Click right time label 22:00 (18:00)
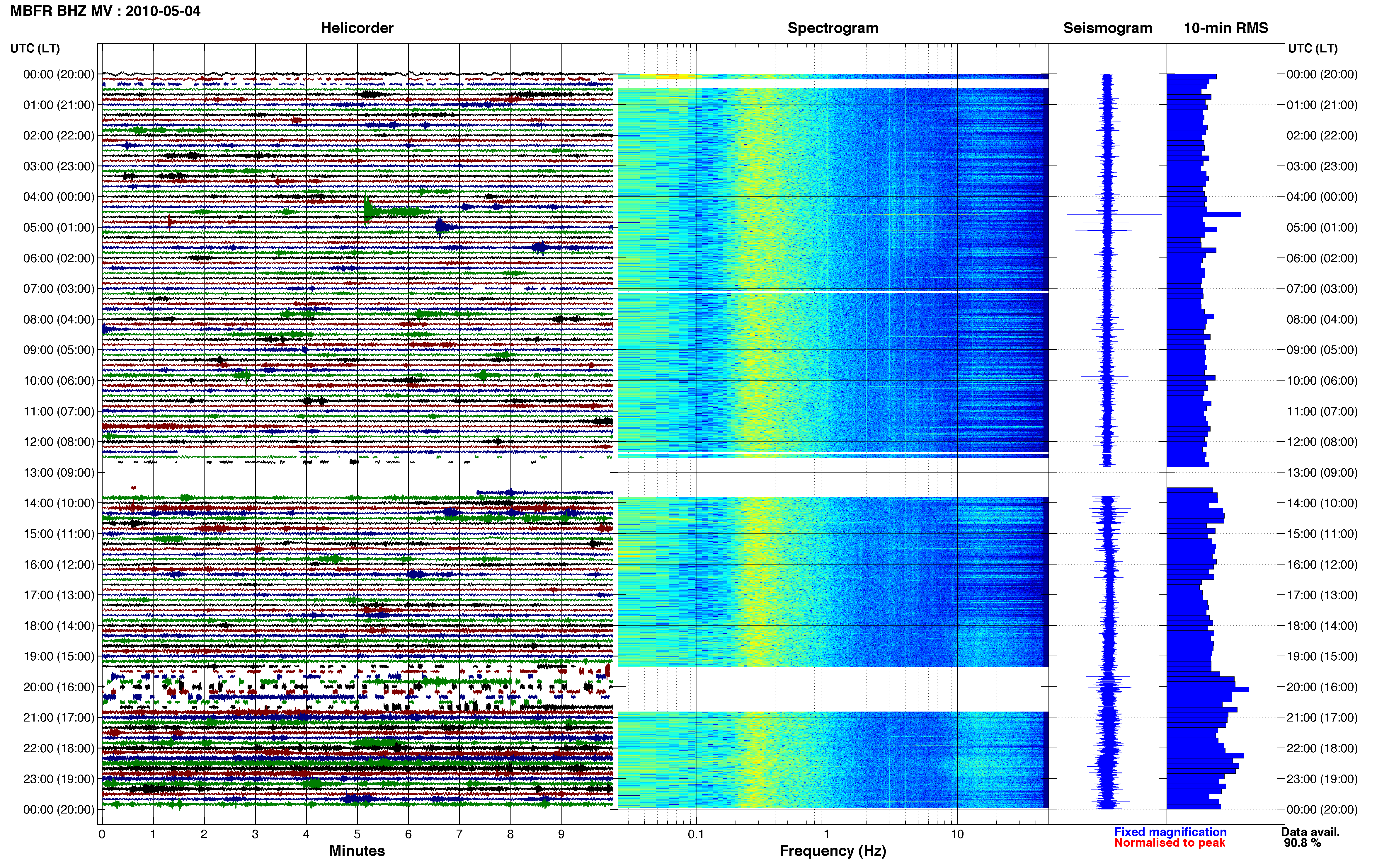Viewport: 1389px width, 868px height. (1322, 748)
